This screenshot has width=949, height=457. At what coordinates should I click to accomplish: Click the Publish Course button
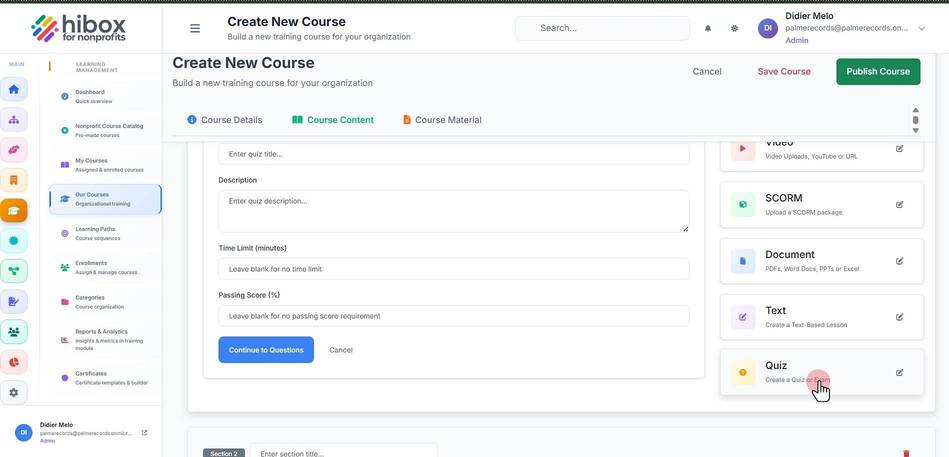[878, 71]
